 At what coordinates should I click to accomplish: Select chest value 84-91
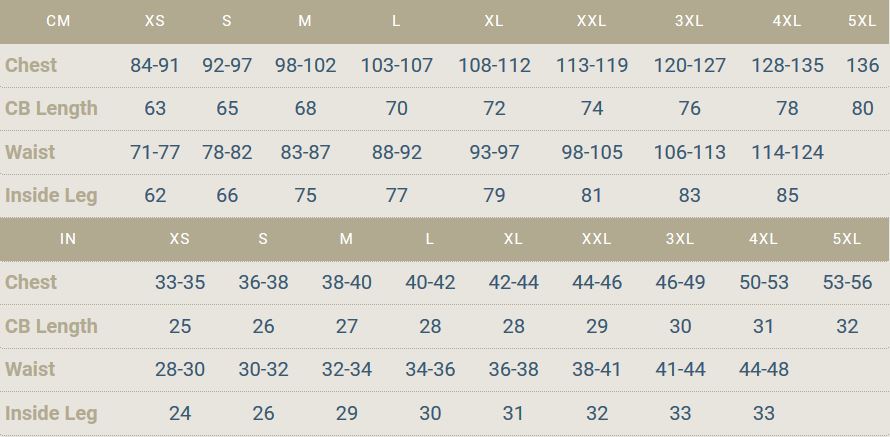click(x=155, y=65)
